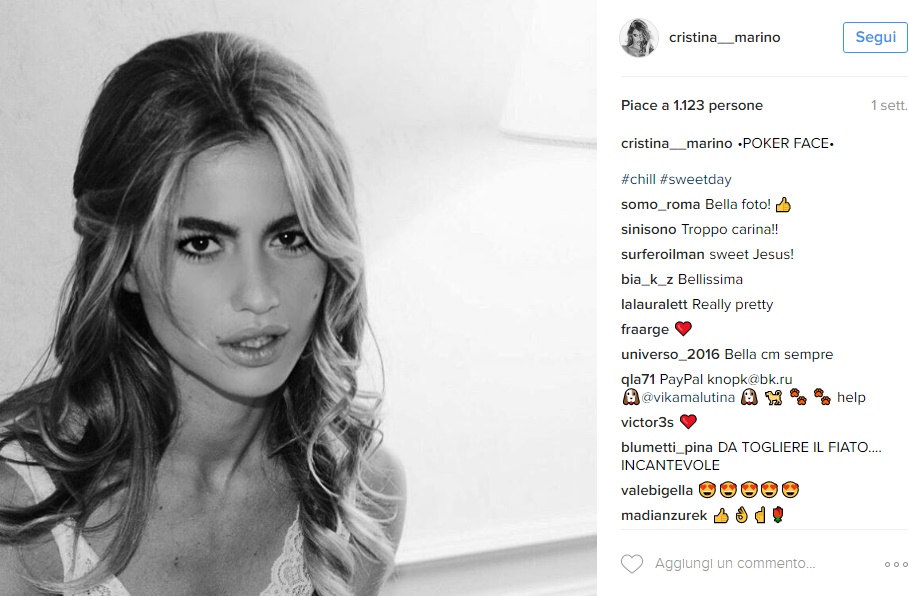909x596 pixels.
Task: Visit the lalauralett profile
Action: click(654, 304)
